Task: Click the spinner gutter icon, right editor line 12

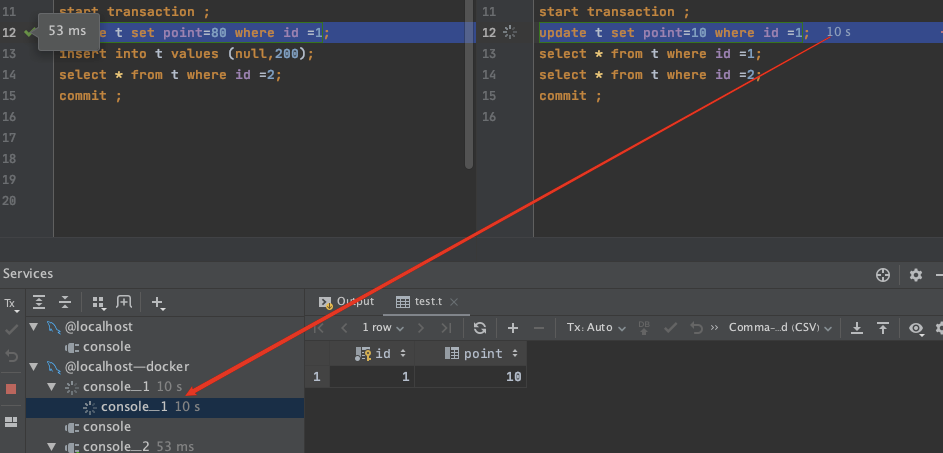Action: [x=510, y=32]
